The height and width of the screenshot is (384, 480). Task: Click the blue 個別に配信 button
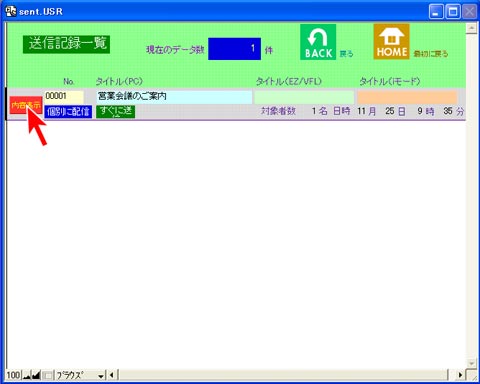point(68,112)
